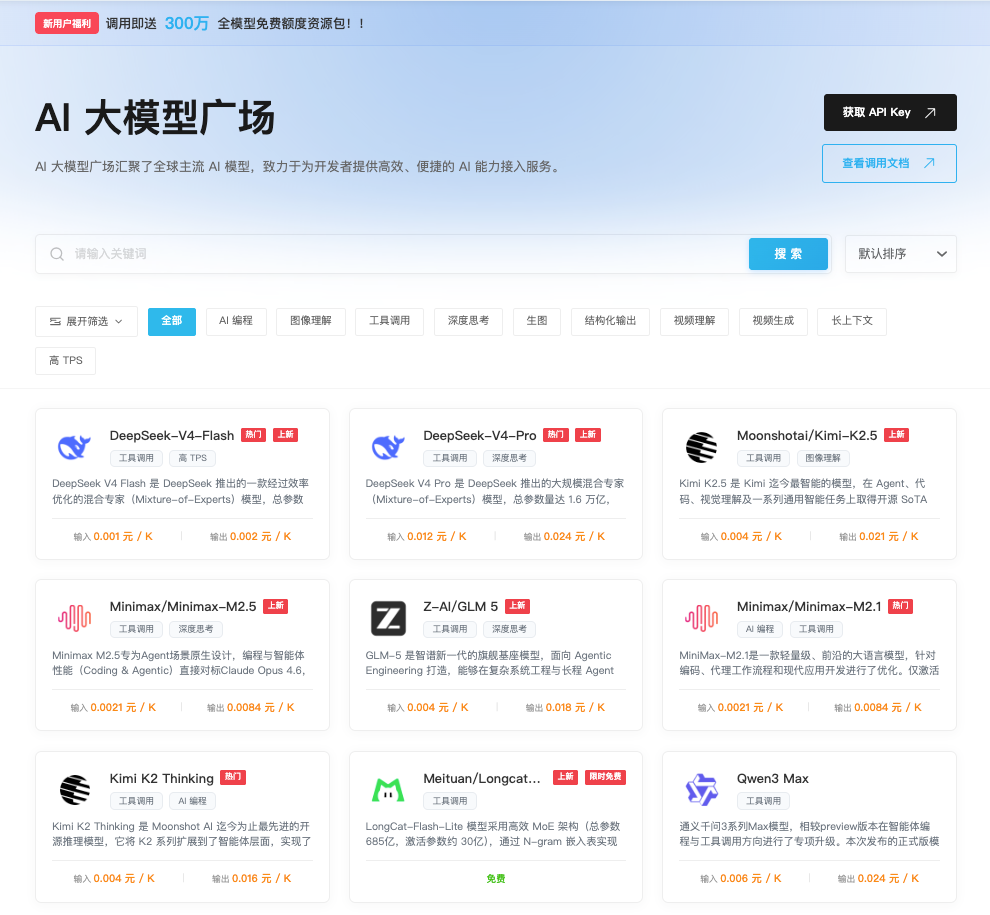Filter models by 图像理解
This screenshot has height=915, width=990.
point(311,321)
